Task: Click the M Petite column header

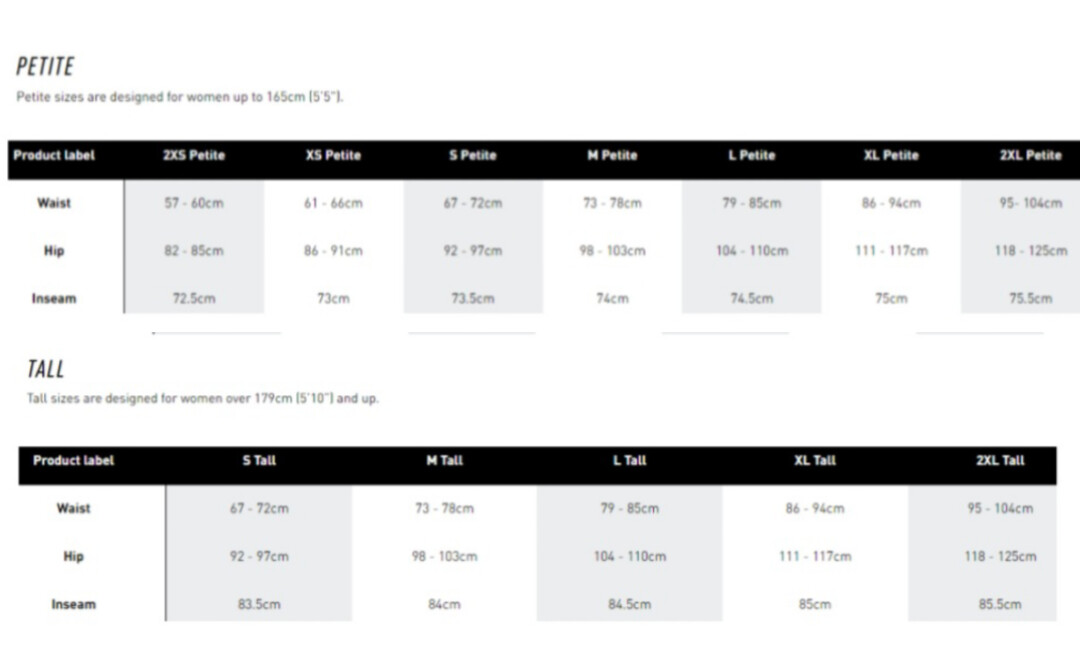Action: [x=612, y=156]
